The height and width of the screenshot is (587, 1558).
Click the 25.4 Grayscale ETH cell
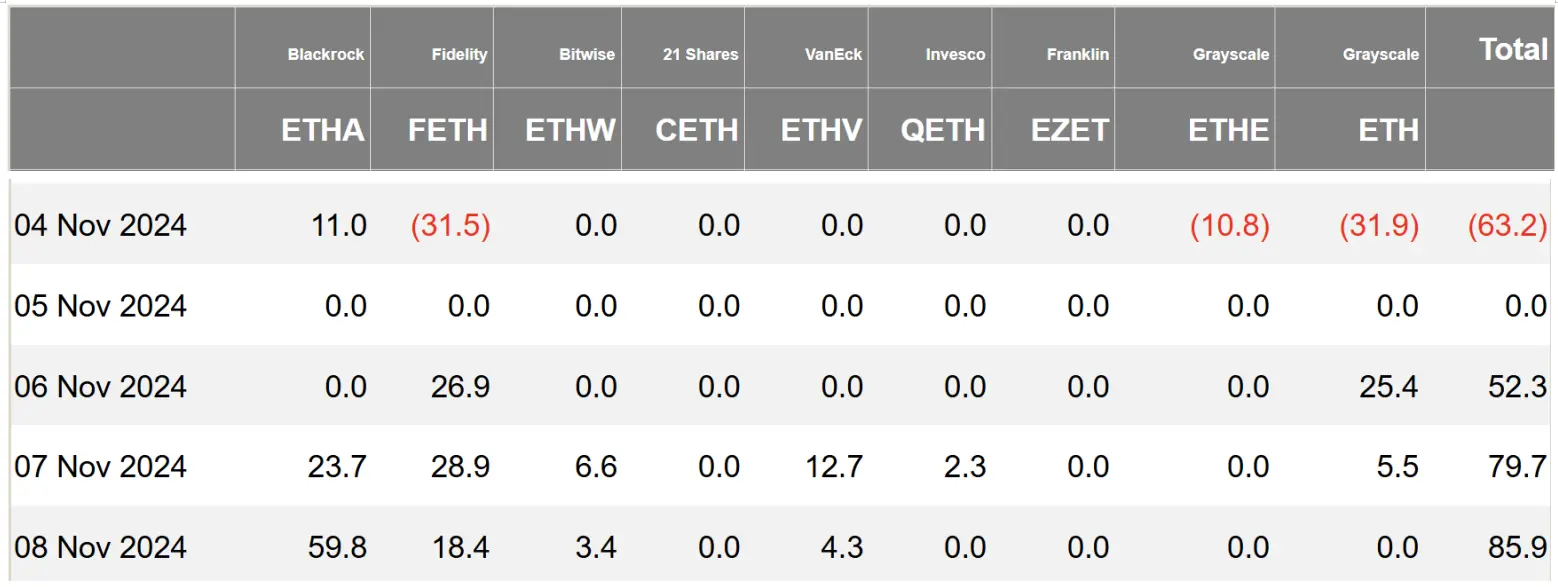(1390, 386)
